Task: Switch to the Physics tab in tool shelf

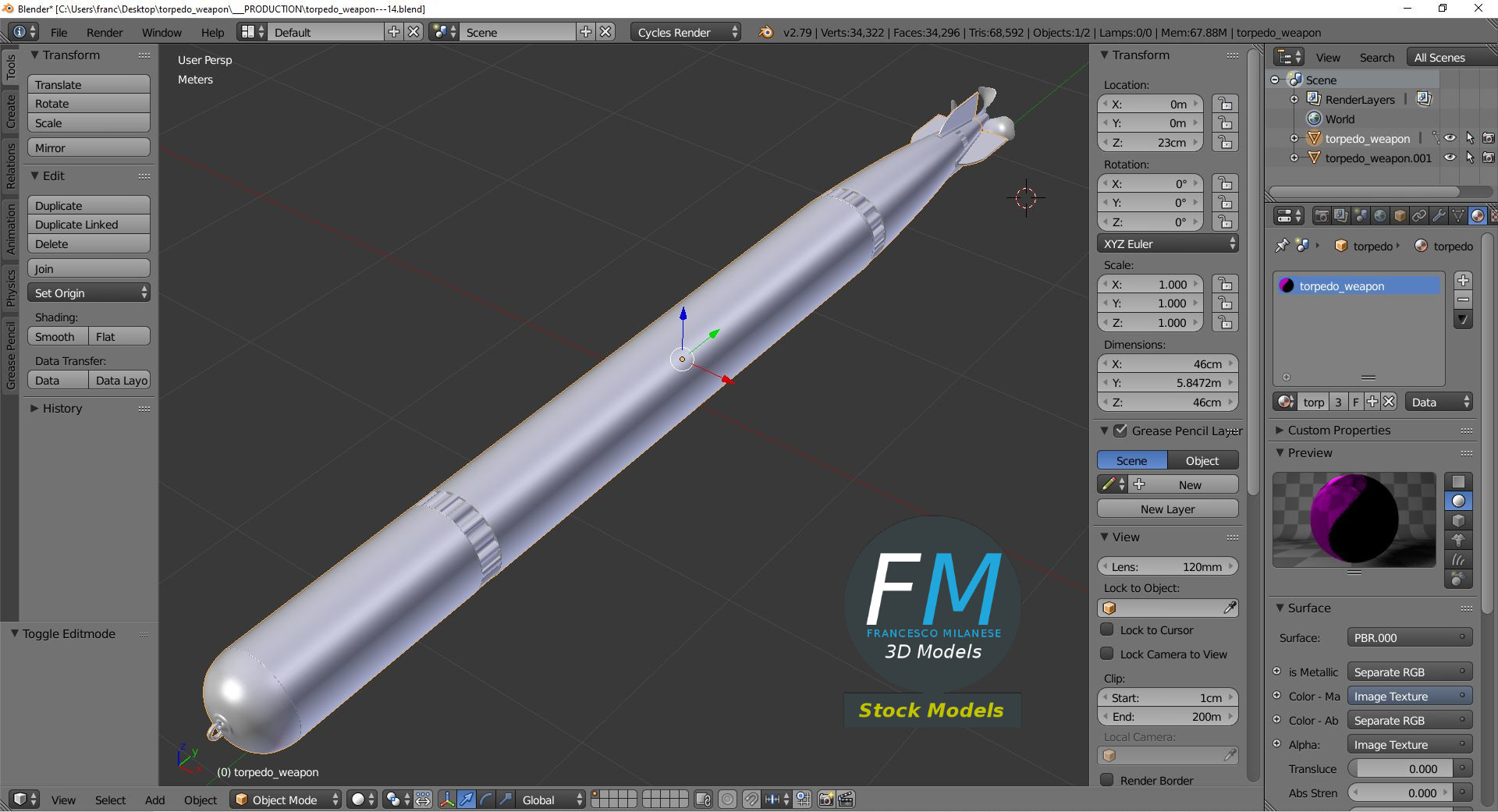Action: (x=11, y=288)
